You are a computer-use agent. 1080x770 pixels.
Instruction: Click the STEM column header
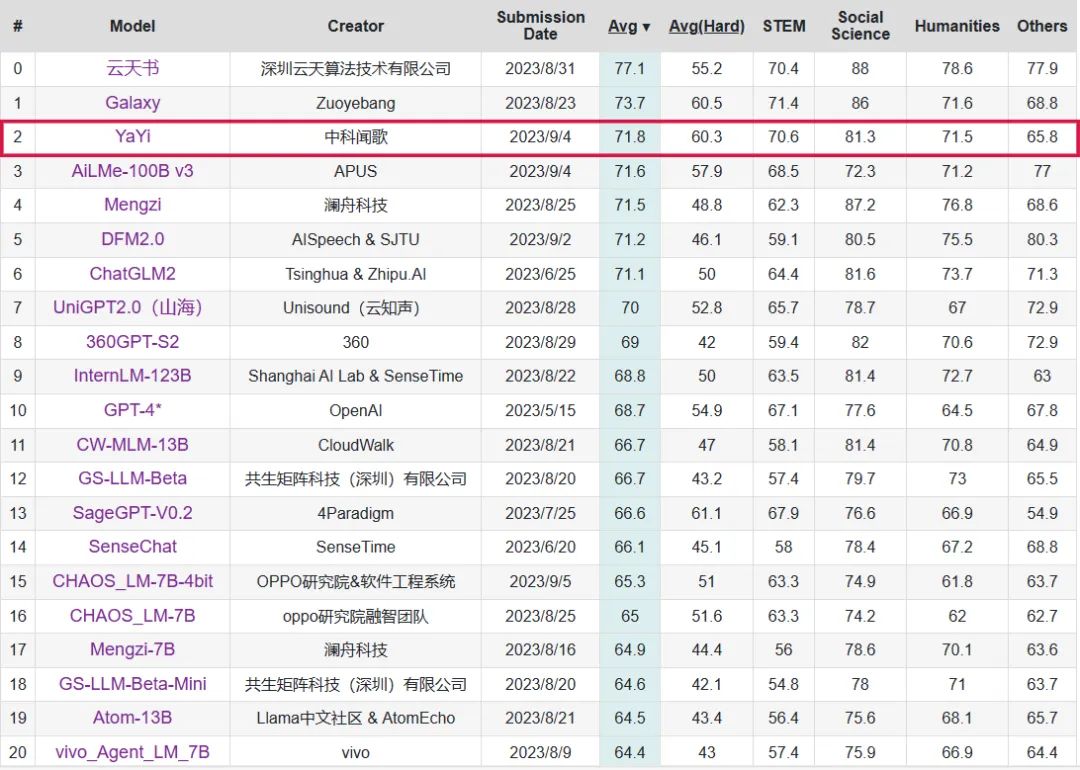point(784,26)
